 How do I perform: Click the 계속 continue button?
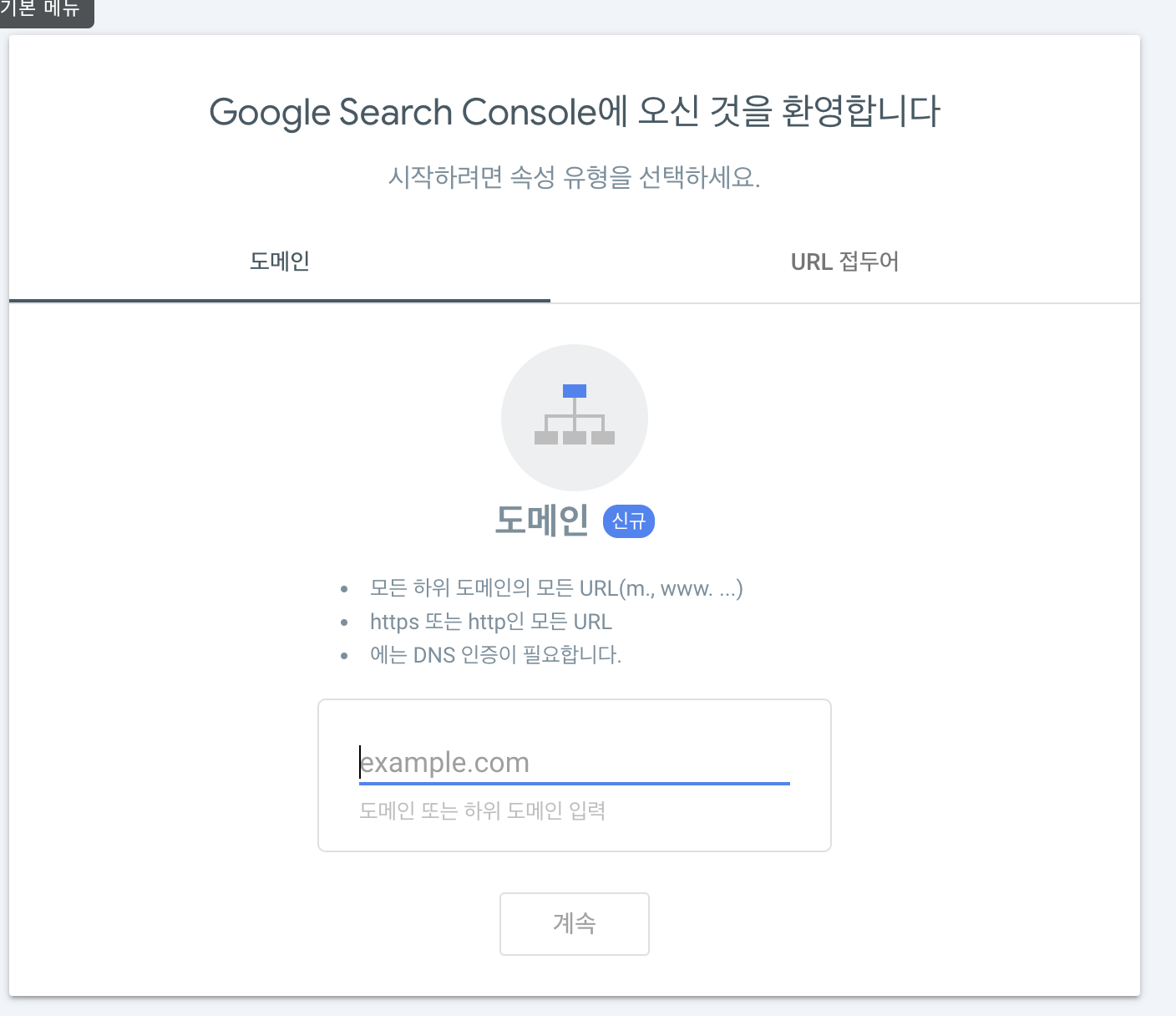coord(575,923)
